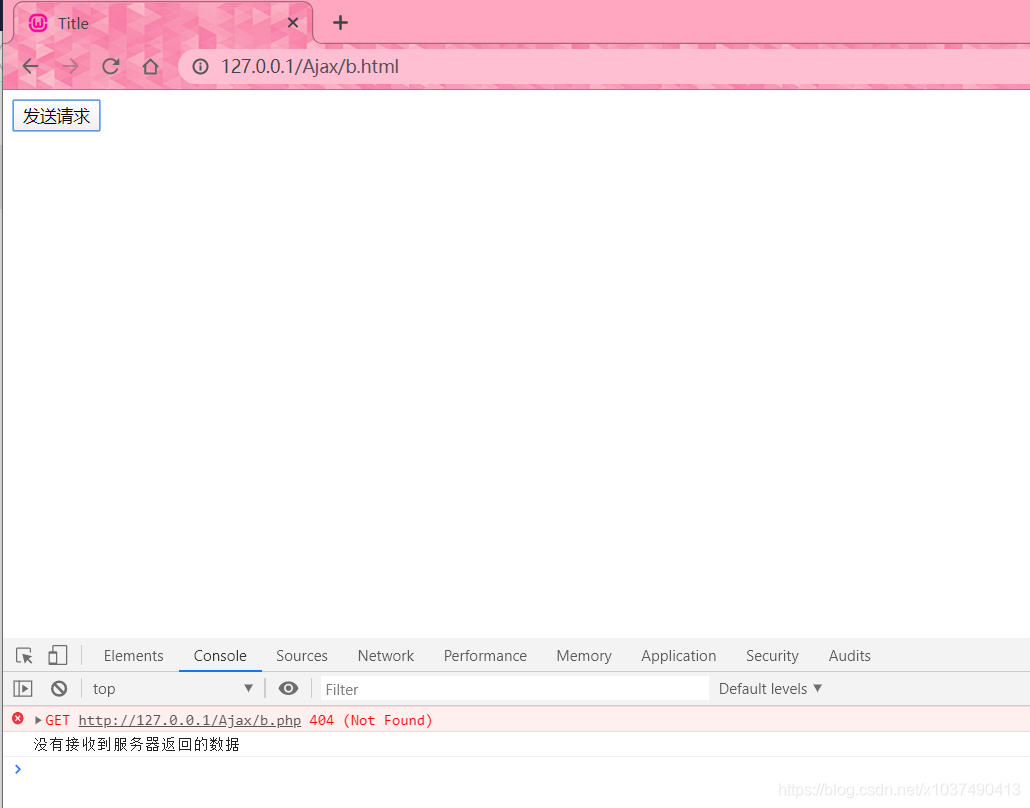Close the Title tab
Viewport: 1030px width, 808px height.
point(293,23)
